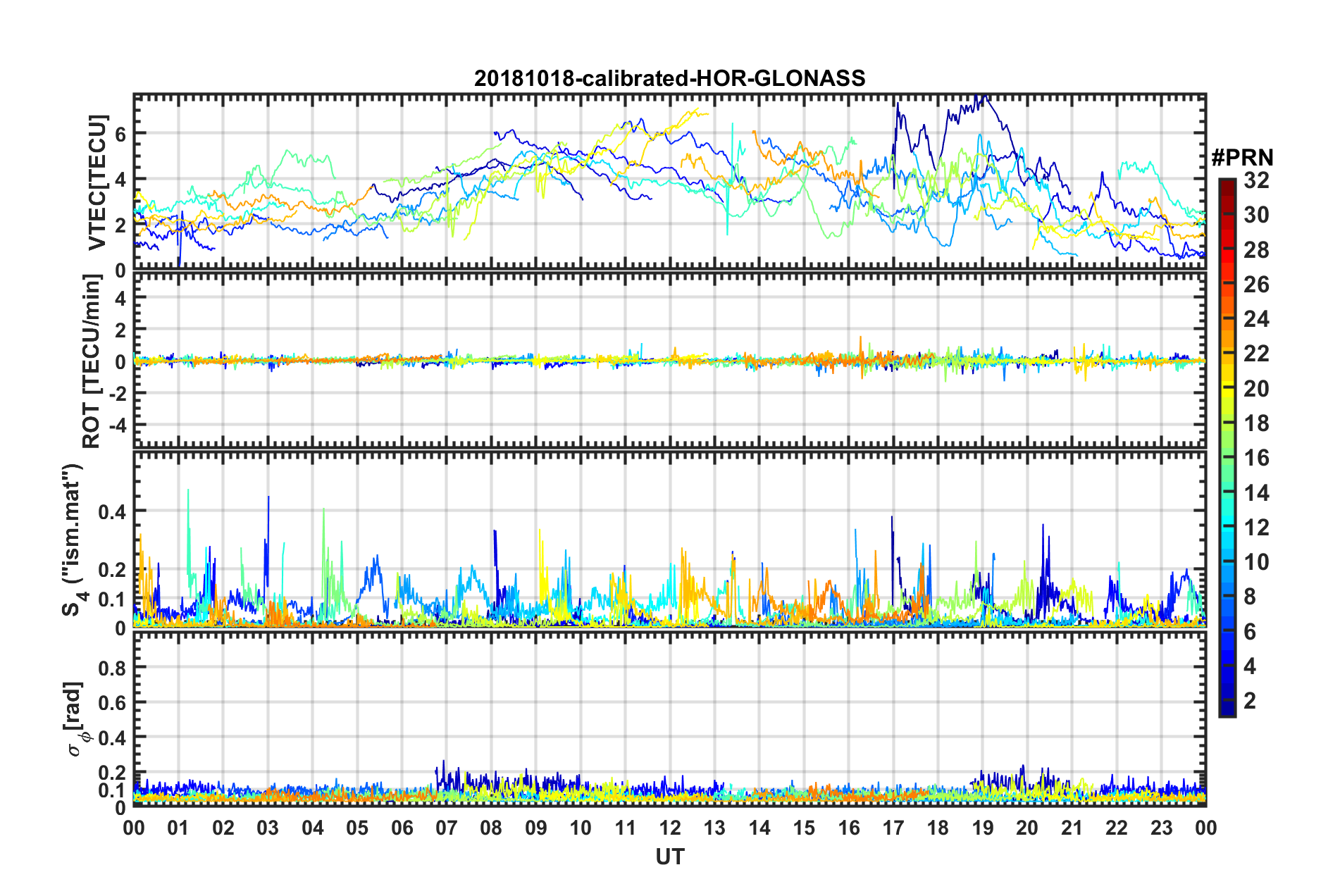Click the VTEC[TECU] y-axis label
1340x896 pixels.
[99, 182]
